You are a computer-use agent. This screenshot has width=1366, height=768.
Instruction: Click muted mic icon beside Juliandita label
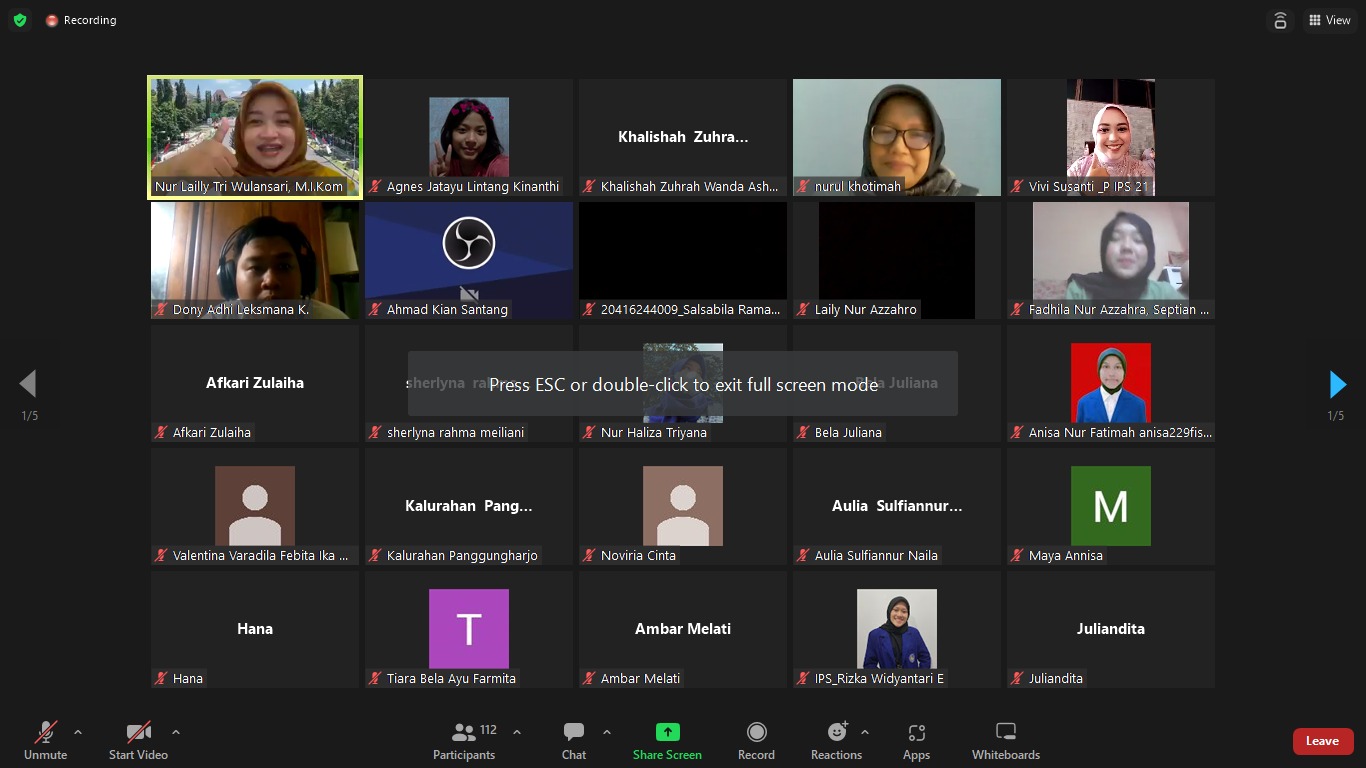[x=1018, y=678]
